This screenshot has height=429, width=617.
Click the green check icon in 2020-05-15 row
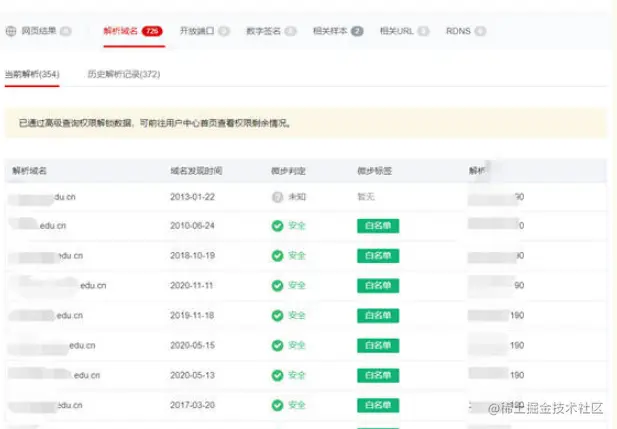pos(277,346)
